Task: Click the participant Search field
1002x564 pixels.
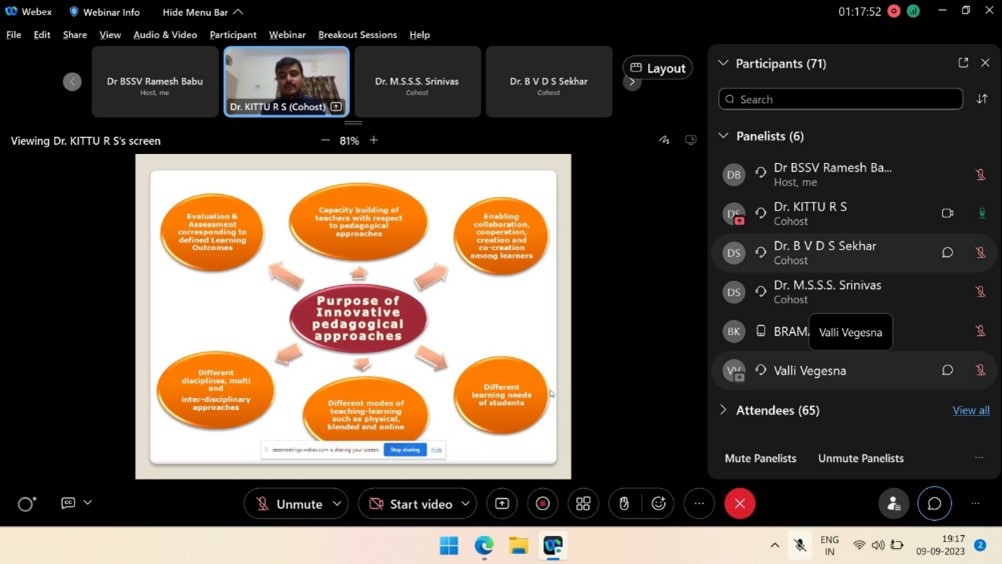Action: click(x=840, y=99)
